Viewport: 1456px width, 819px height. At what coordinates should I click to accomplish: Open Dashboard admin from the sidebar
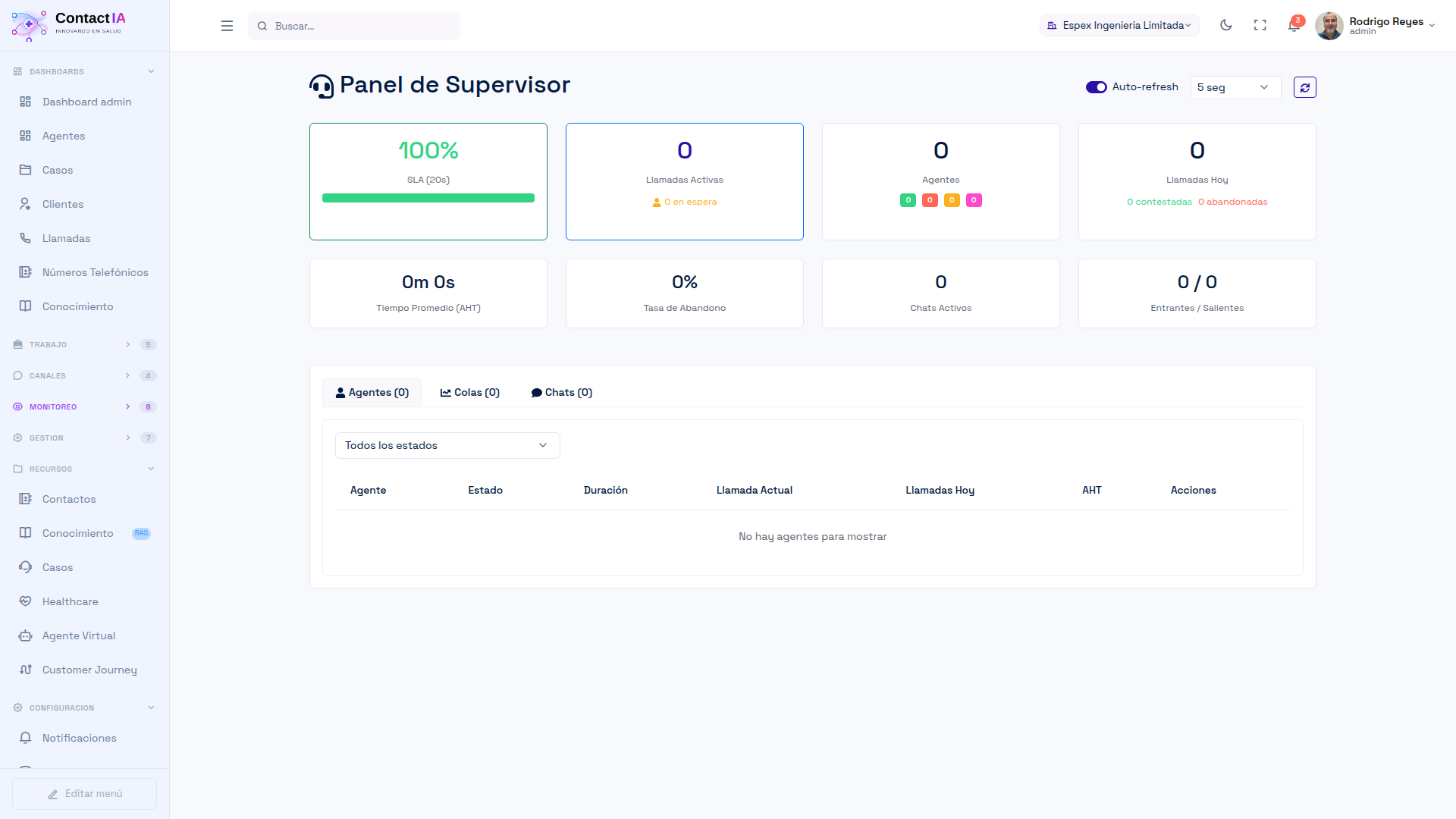87,101
